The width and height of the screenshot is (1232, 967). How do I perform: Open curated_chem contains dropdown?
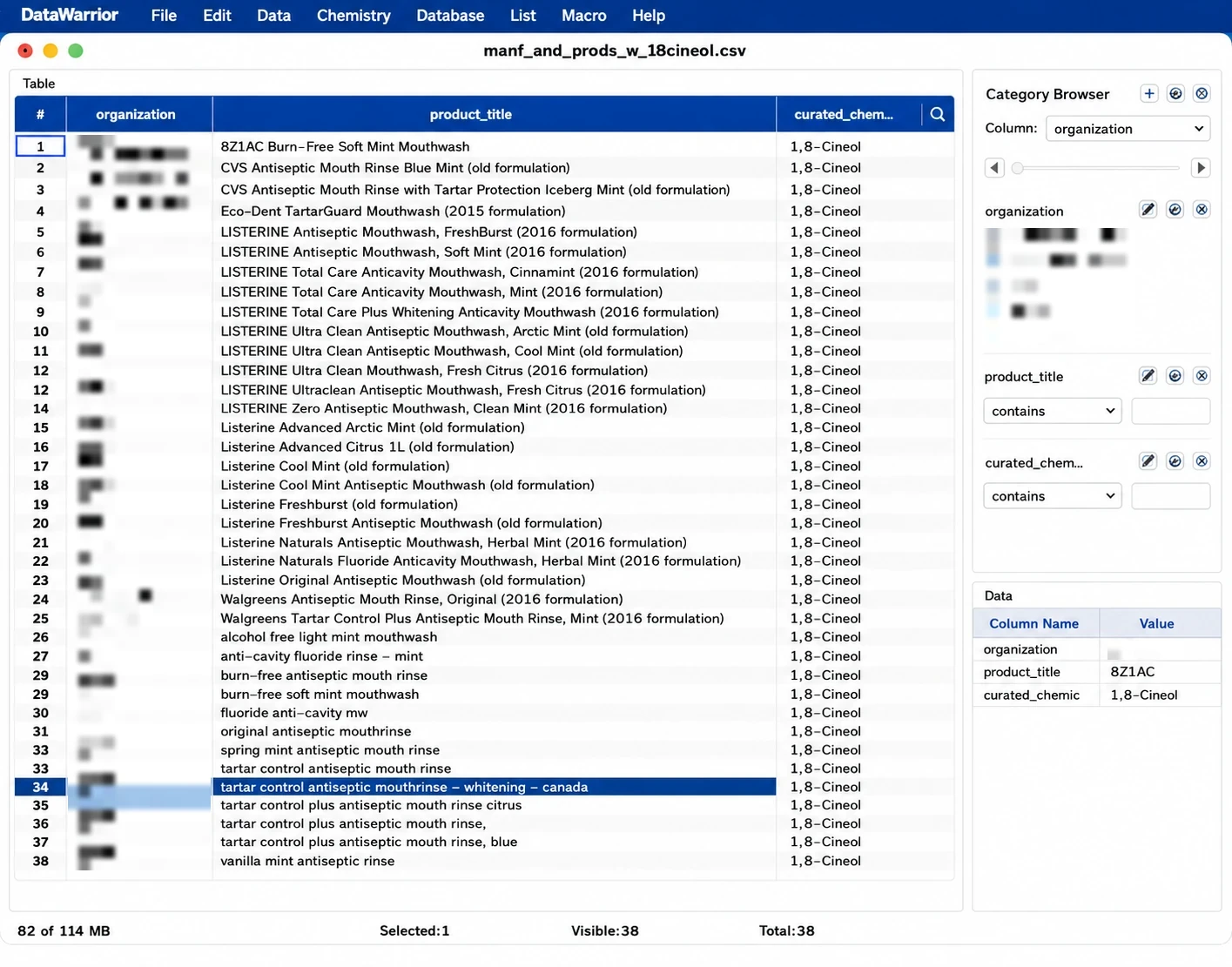(x=1053, y=496)
